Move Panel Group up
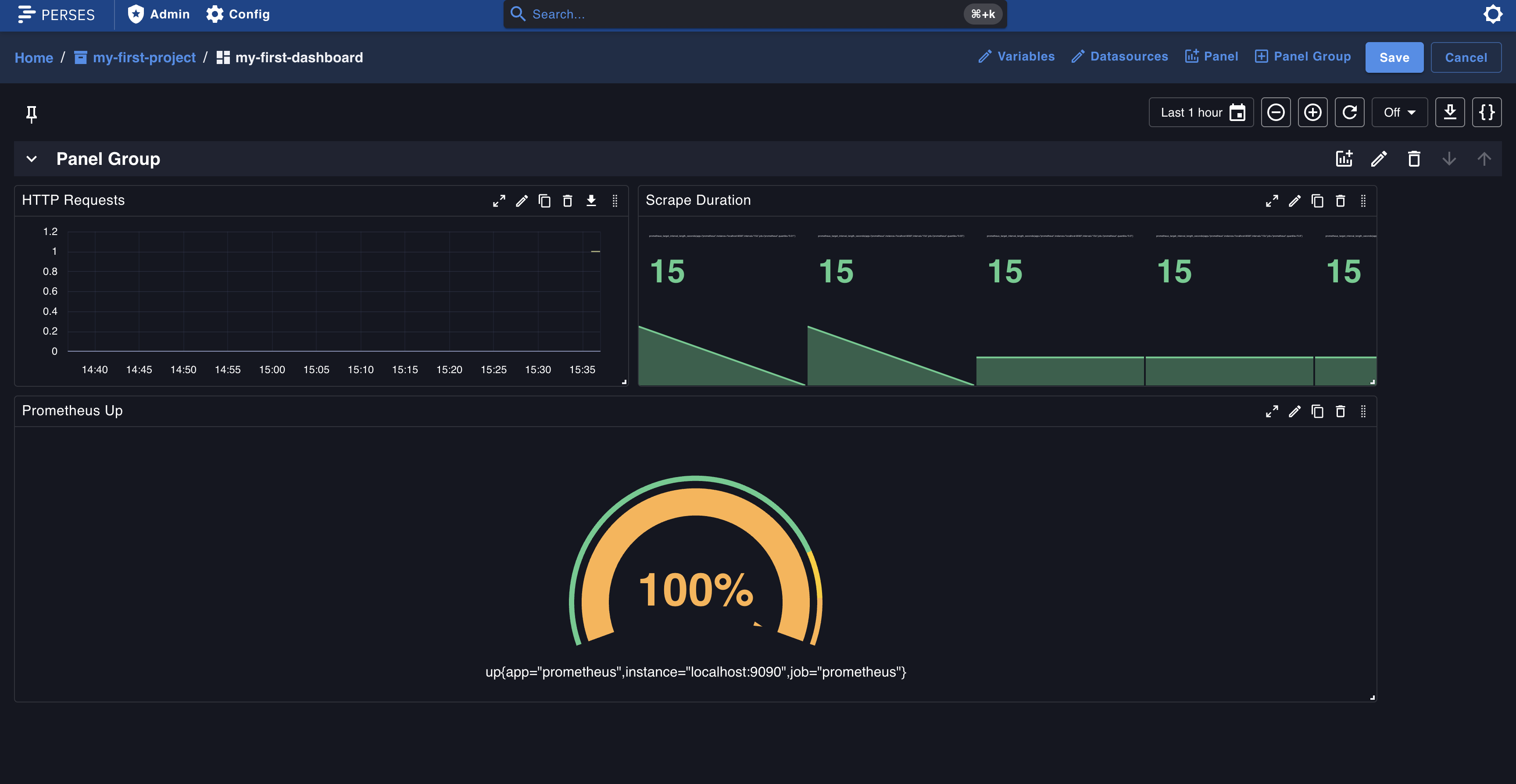Viewport: 1516px width, 784px height. 1484,159
